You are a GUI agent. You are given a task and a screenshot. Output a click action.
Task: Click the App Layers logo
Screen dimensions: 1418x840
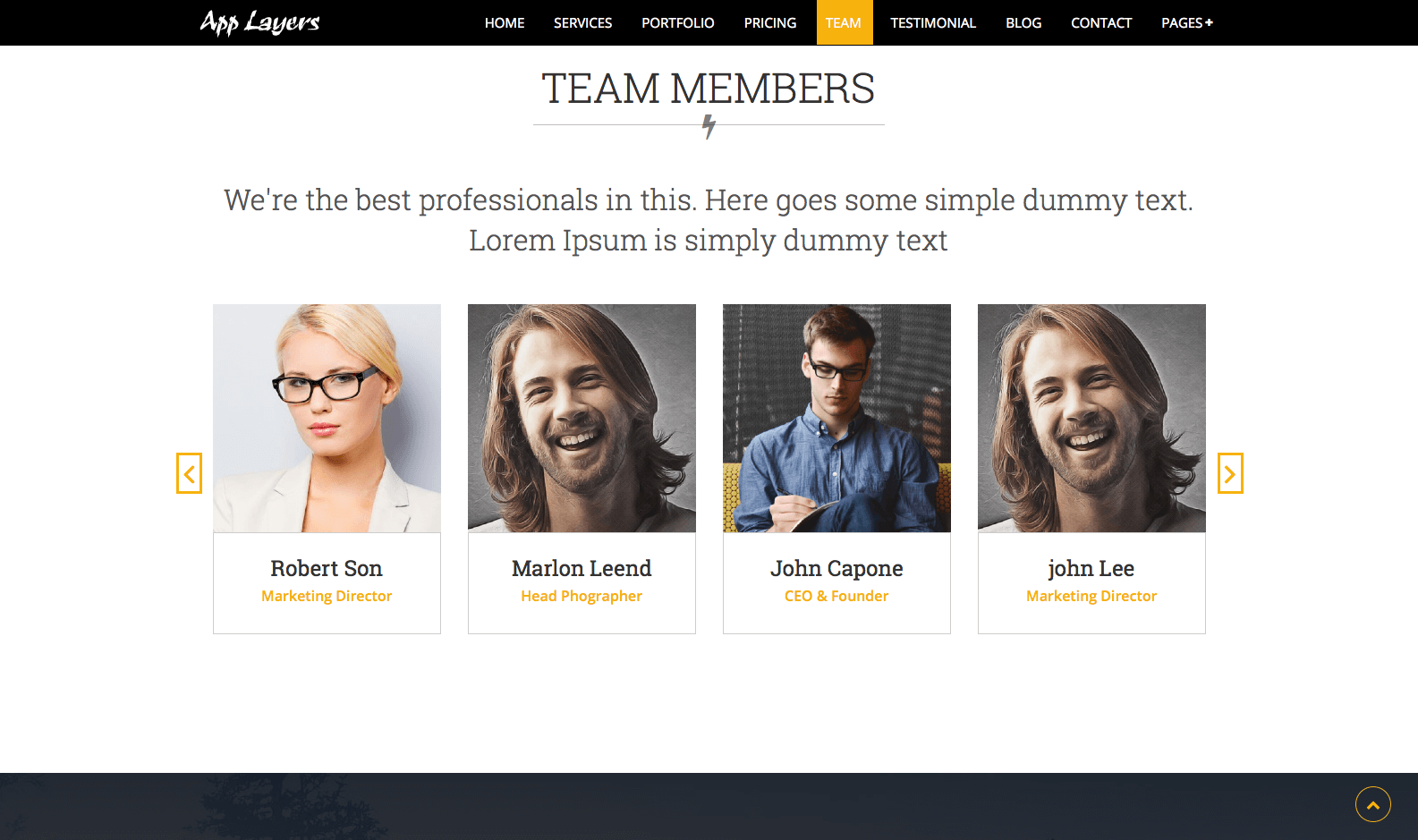pyautogui.click(x=259, y=22)
